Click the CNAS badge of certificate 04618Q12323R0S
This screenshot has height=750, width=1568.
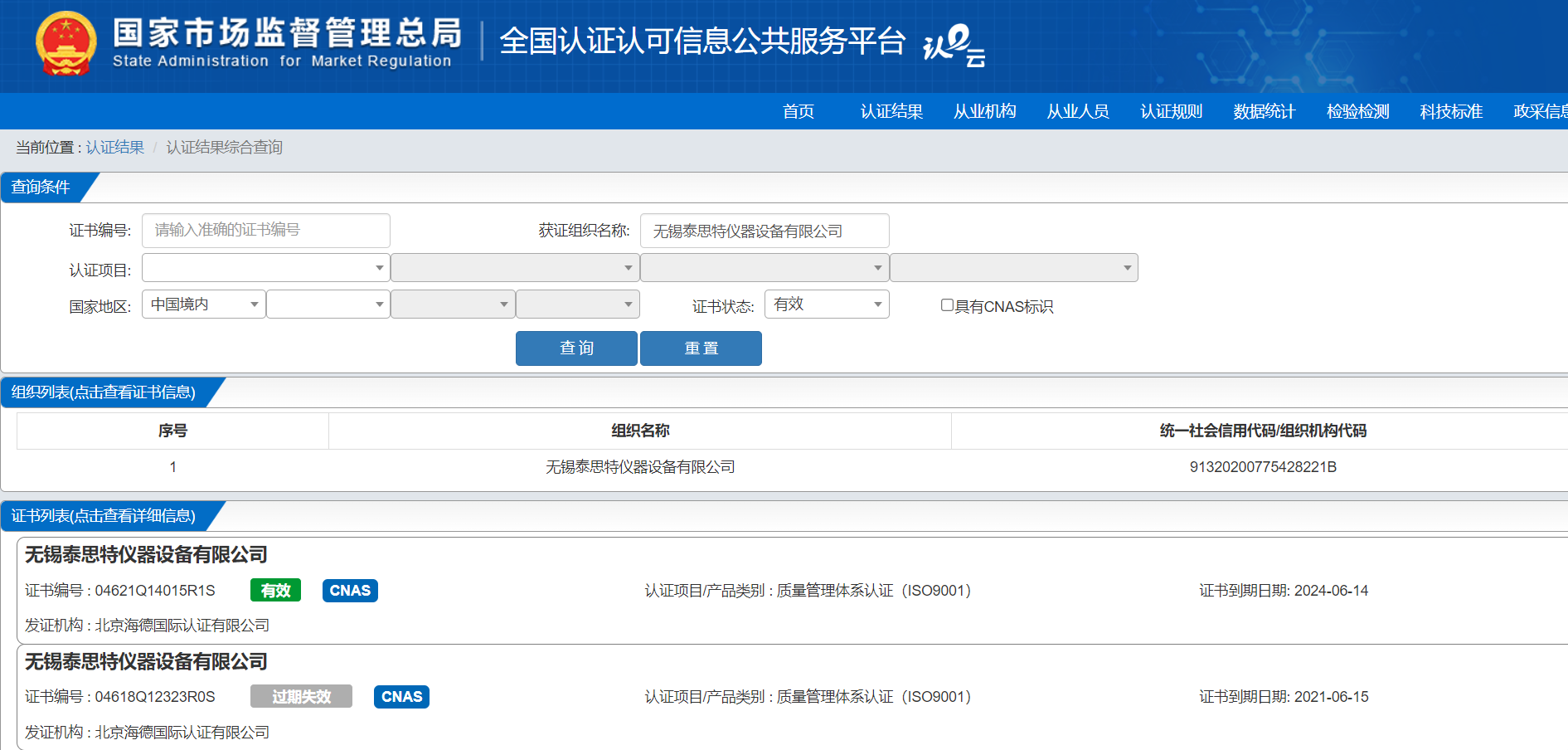401,697
